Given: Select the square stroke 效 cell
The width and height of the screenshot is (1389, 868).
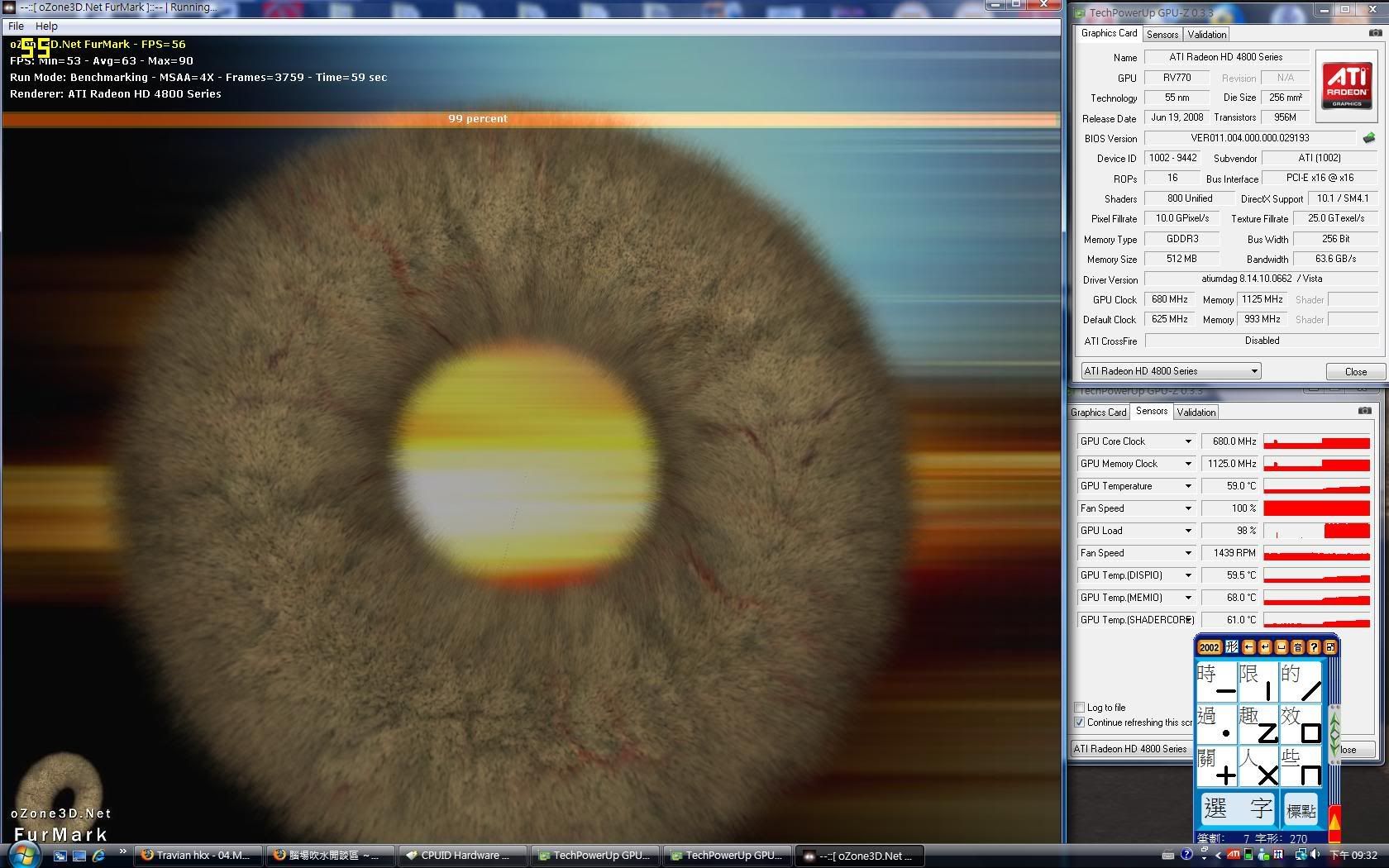Looking at the screenshot, I should (1301, 724).
